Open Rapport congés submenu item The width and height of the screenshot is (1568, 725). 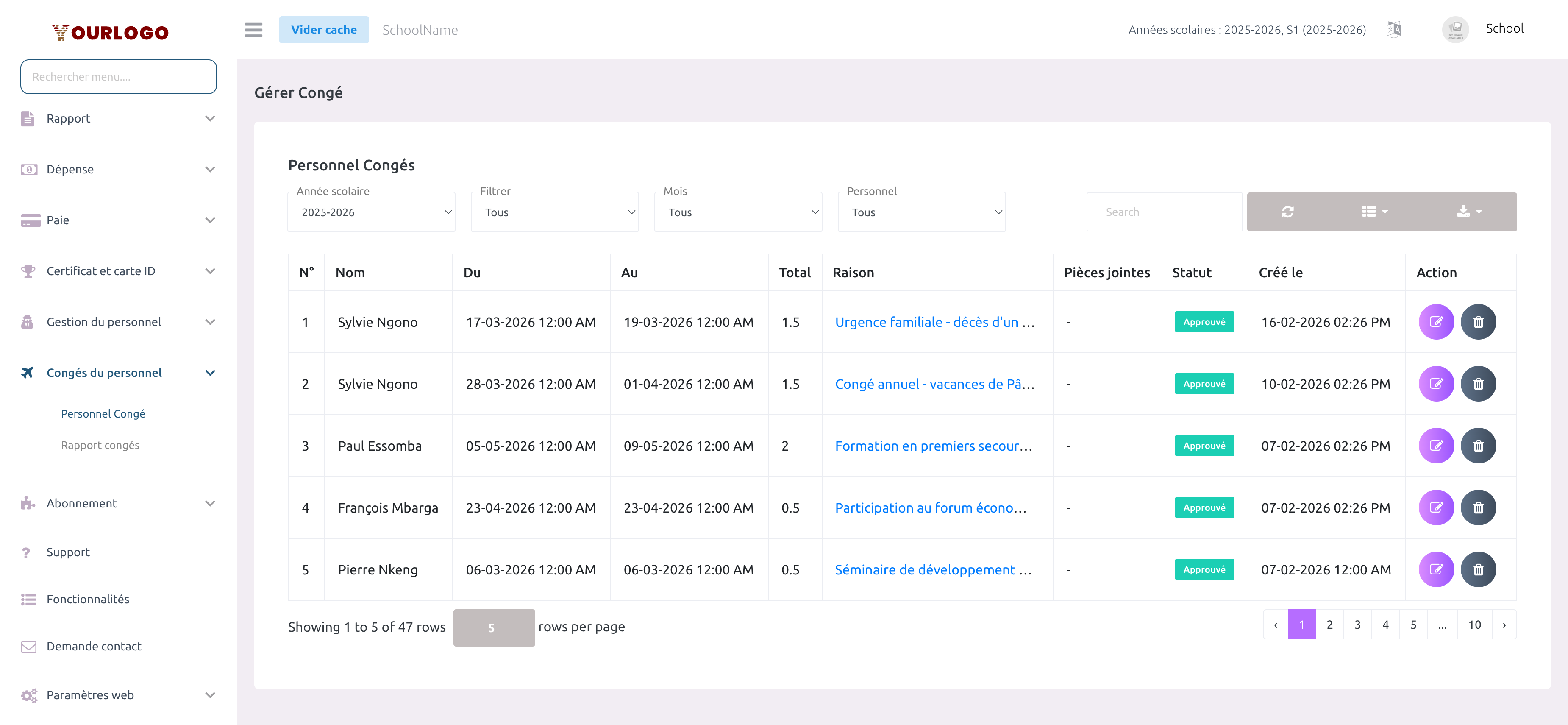(100, 445)
